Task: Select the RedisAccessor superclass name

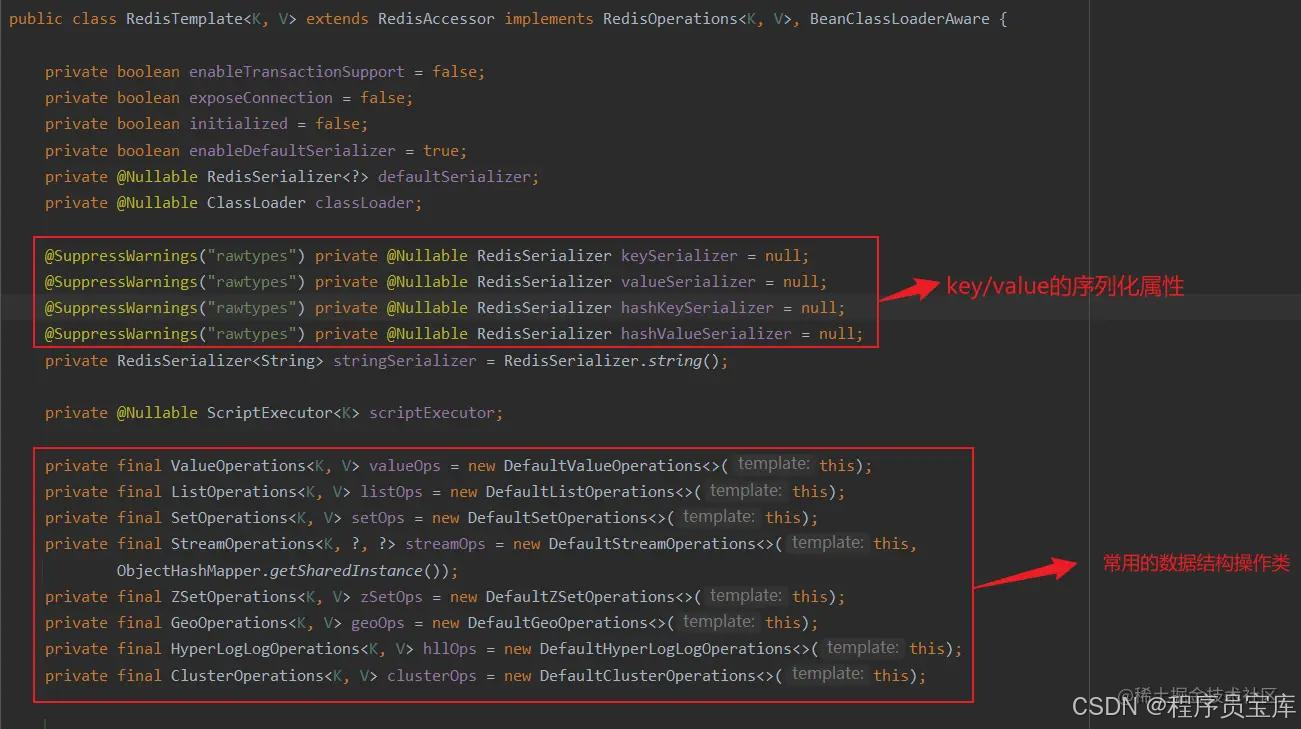Action: pos(436,18)
